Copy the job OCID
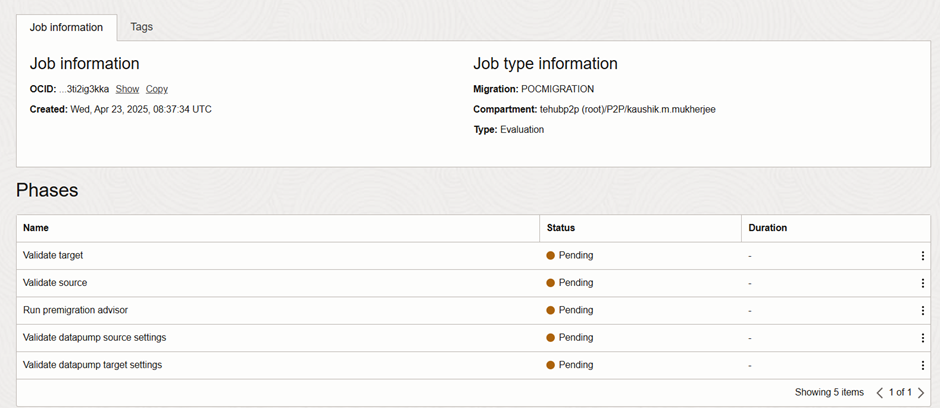Screen dimensions: 940x408 pyautogui.click(x=157, y=89)
